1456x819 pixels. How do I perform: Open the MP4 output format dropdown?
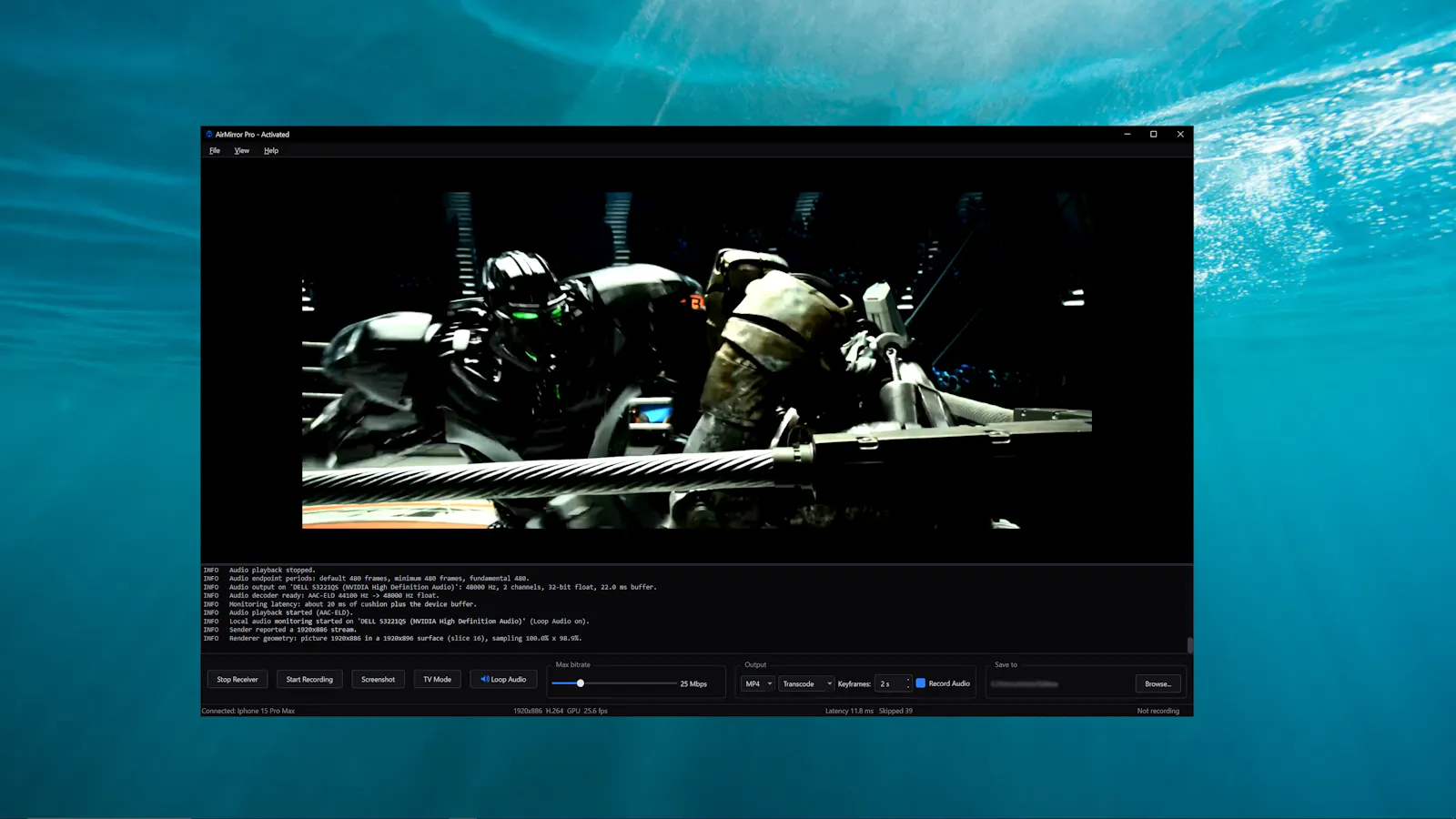pyautogui.click(x=757, y=683)
